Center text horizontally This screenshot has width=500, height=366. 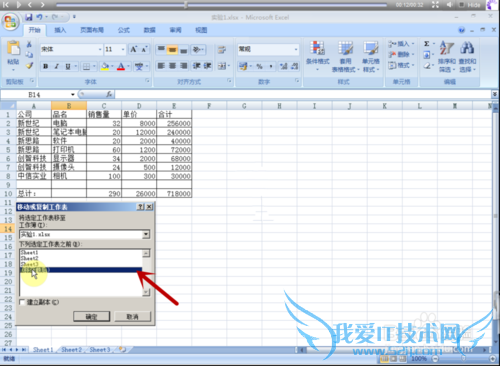(172, 66)
